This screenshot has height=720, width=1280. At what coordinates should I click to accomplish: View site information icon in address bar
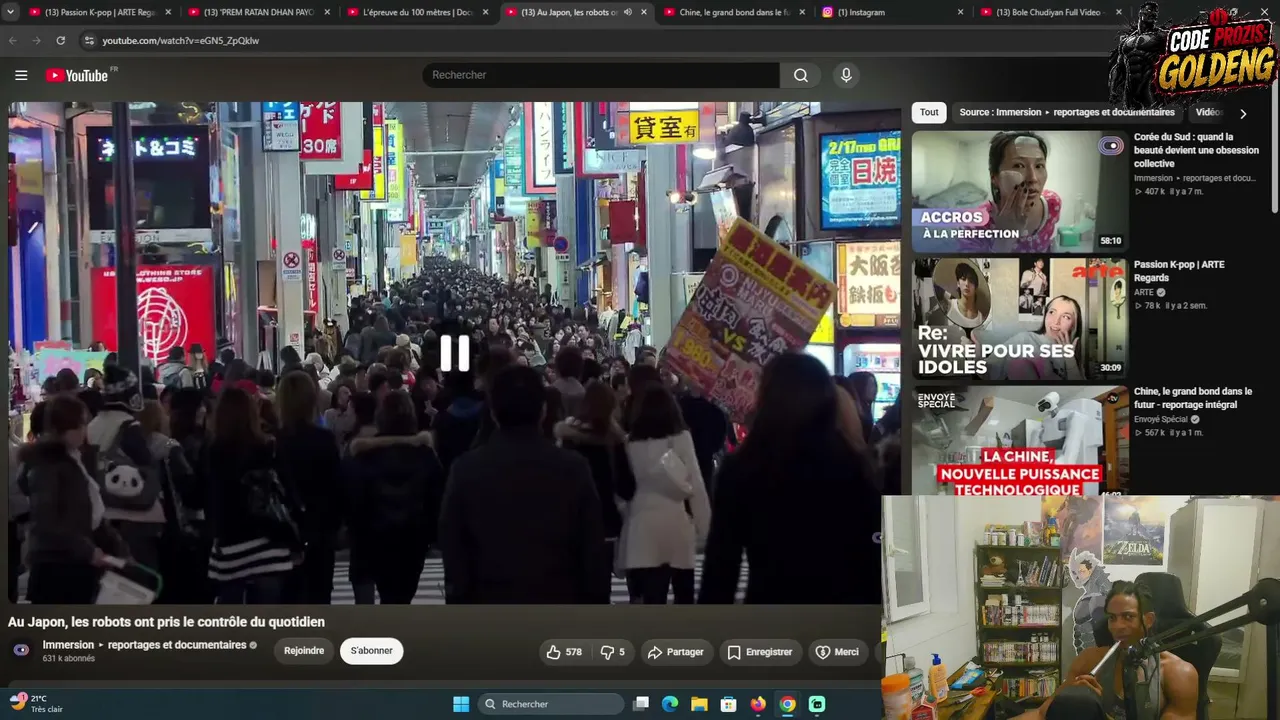coord(89,40)
